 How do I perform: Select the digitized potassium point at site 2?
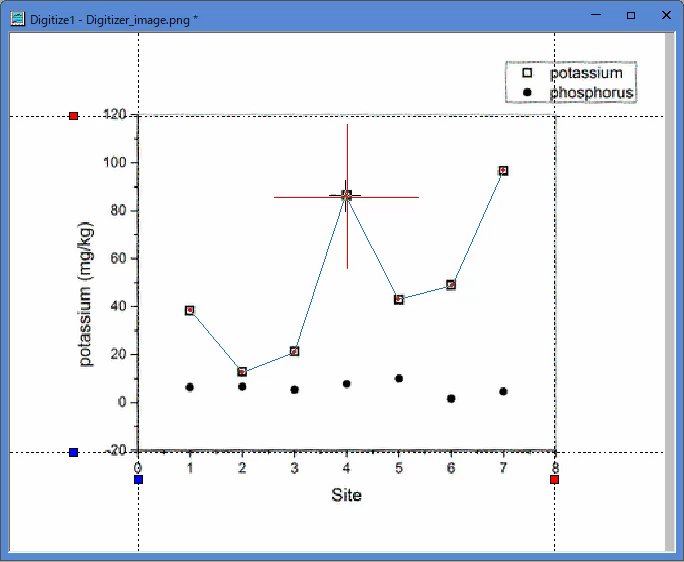242,372
